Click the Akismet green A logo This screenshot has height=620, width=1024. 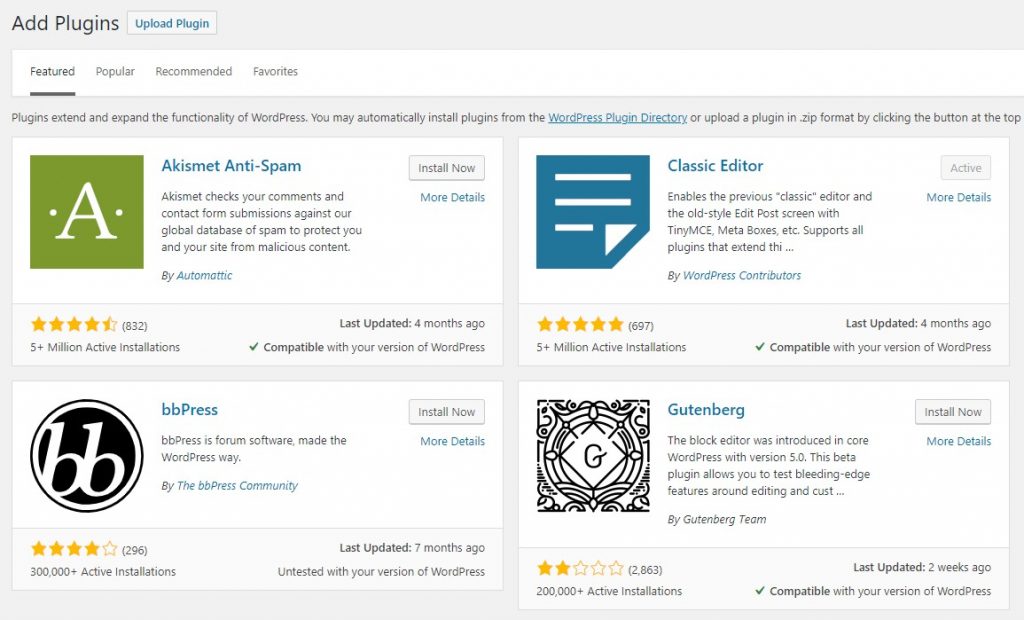pos(87,212)
